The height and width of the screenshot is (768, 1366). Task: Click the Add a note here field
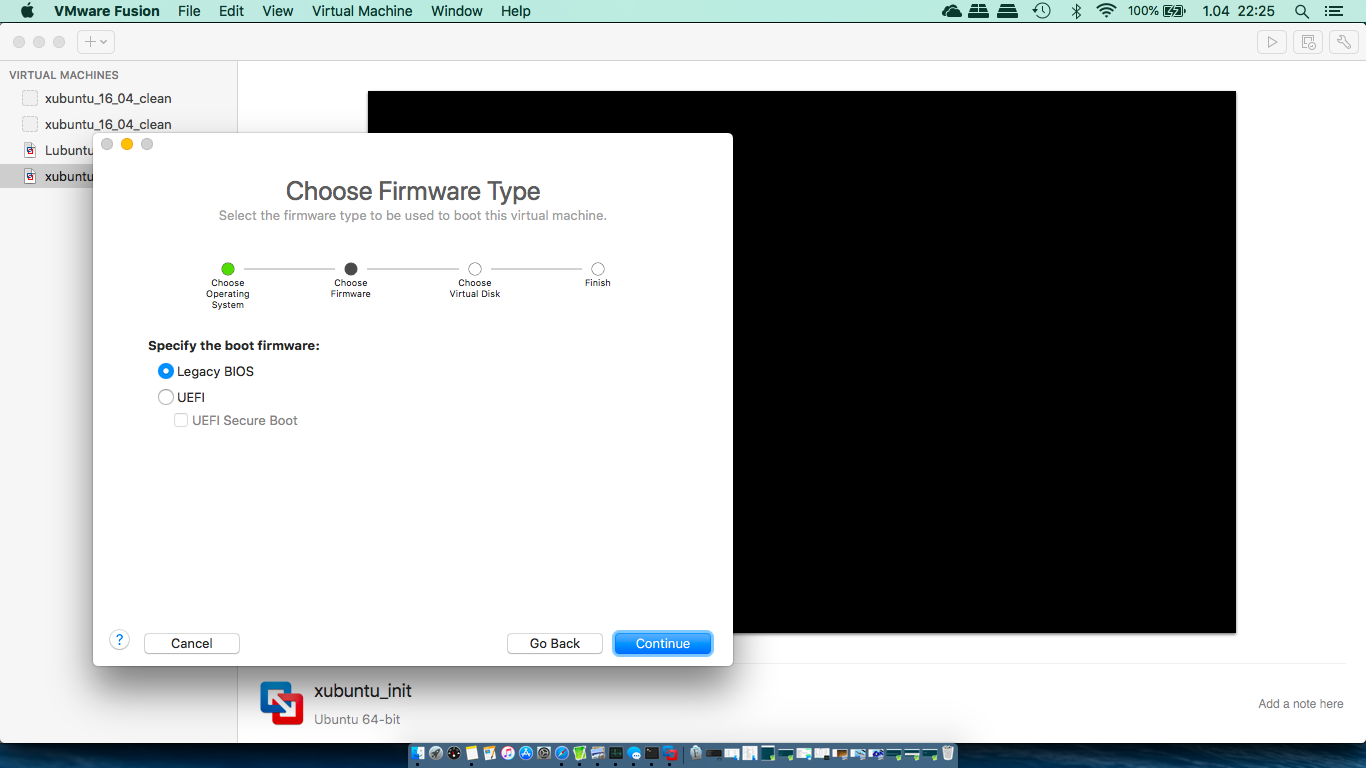(1300, 704)
